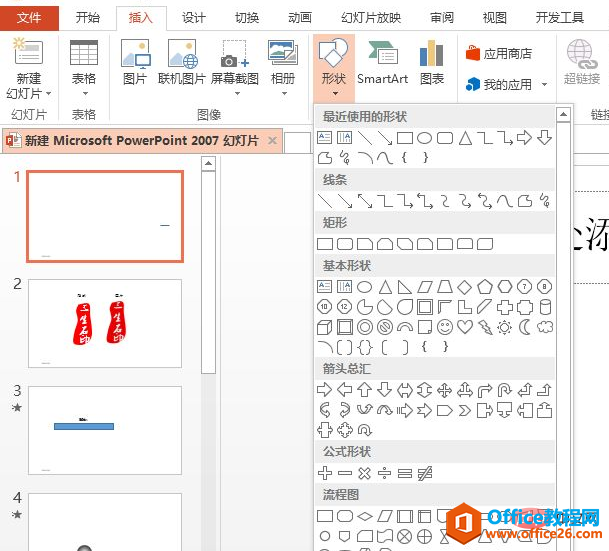Select the moon shape in Basic Shapes
This screenshot has height=551, width=609.
click(525, 327)
